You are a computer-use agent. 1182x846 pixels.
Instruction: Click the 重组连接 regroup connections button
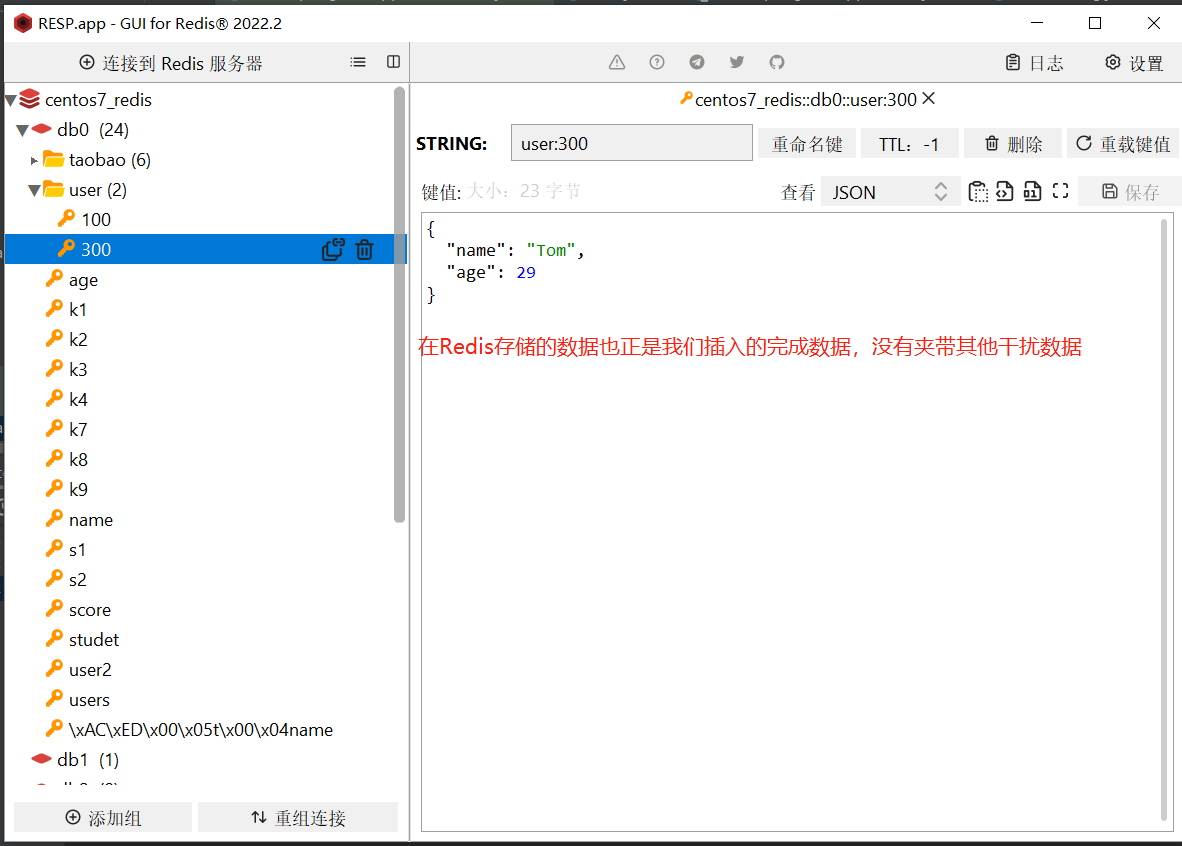pyautogui.click(x=298, y=817)
